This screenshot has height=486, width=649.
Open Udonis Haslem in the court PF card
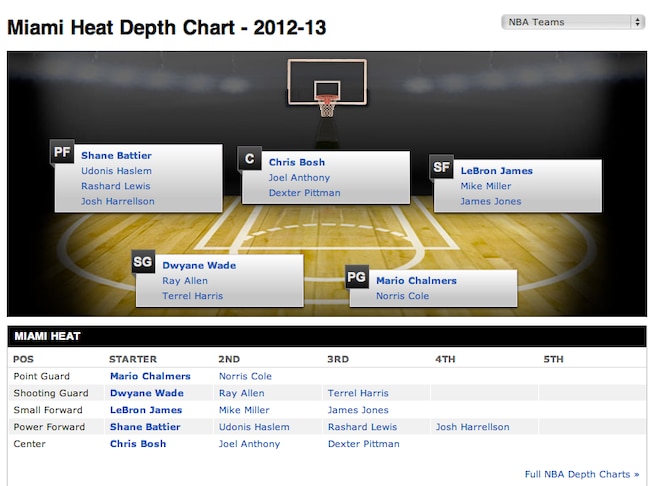click(116, 171)
